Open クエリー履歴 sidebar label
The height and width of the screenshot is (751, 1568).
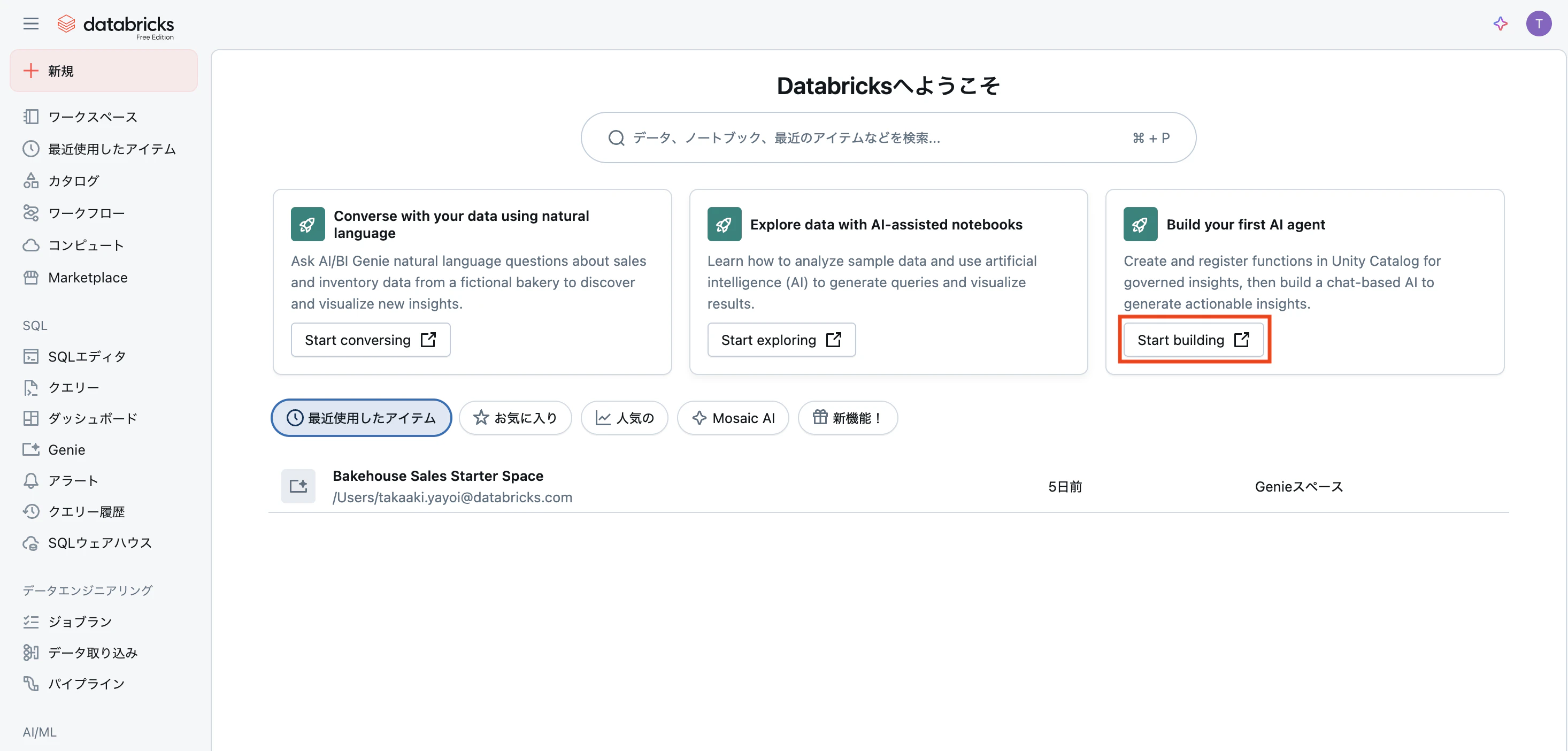coord(87,512)
